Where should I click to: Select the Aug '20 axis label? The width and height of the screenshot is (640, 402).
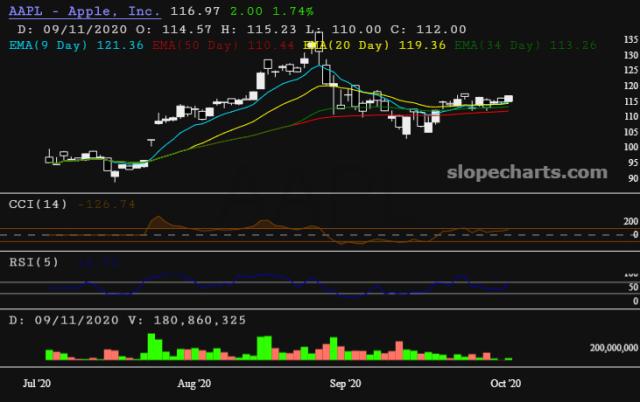point(194,383)
